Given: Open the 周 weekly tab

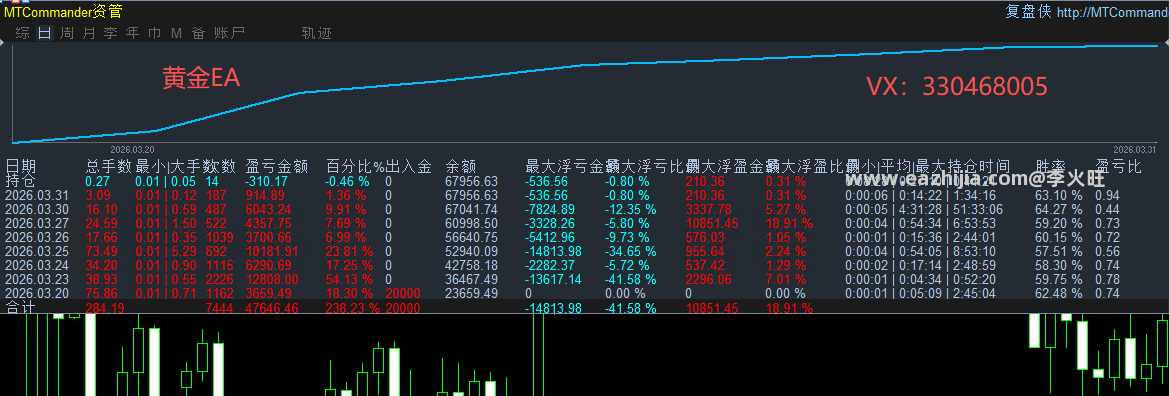Looking at the screenshot, I should pos(67,33).
